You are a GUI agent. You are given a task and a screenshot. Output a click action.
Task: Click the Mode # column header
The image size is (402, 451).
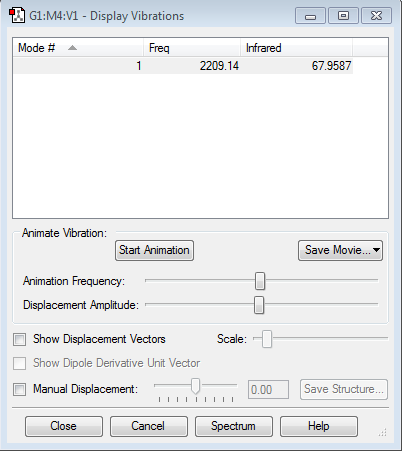point(78,48)
